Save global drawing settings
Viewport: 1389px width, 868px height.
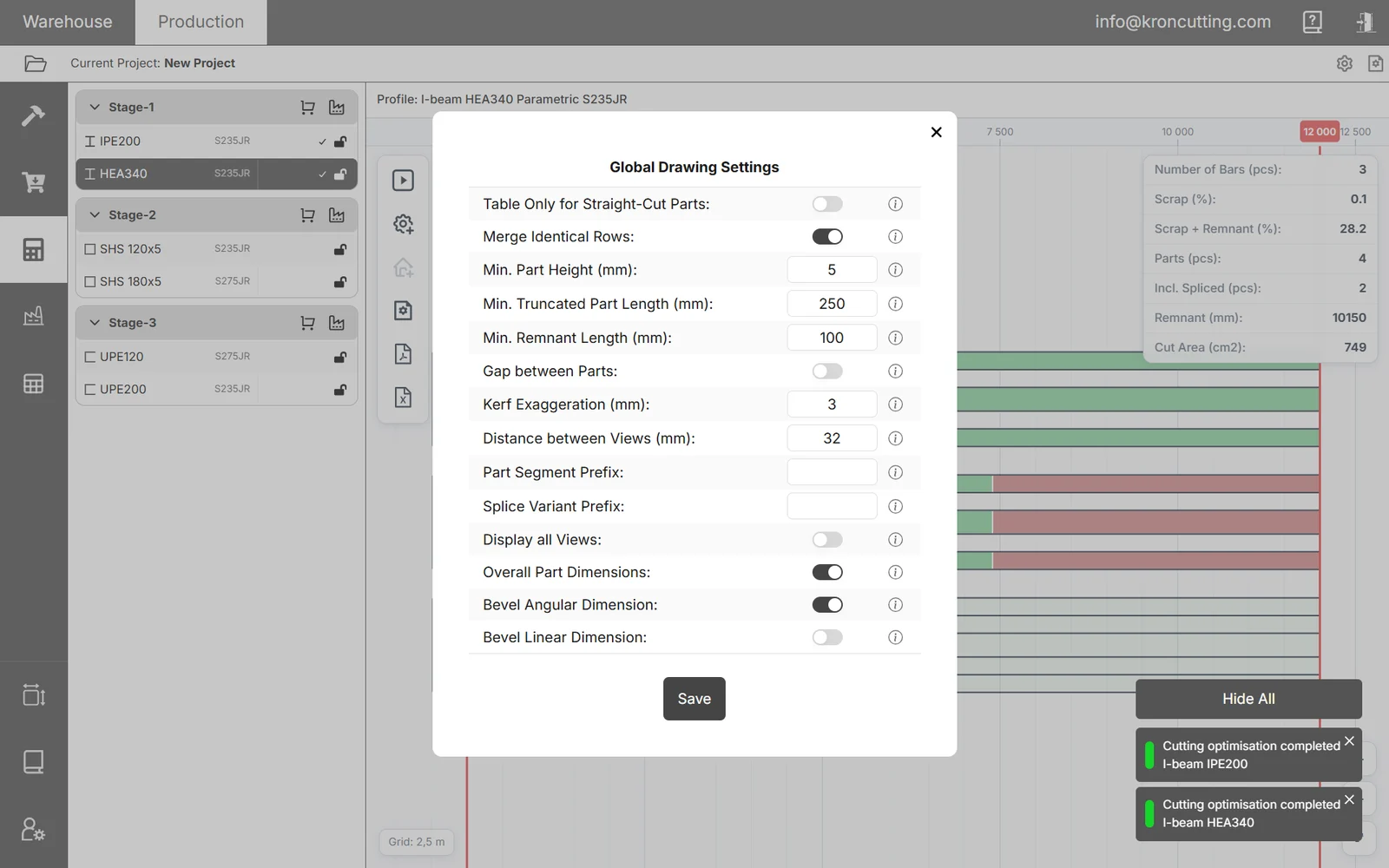(694, 699)
